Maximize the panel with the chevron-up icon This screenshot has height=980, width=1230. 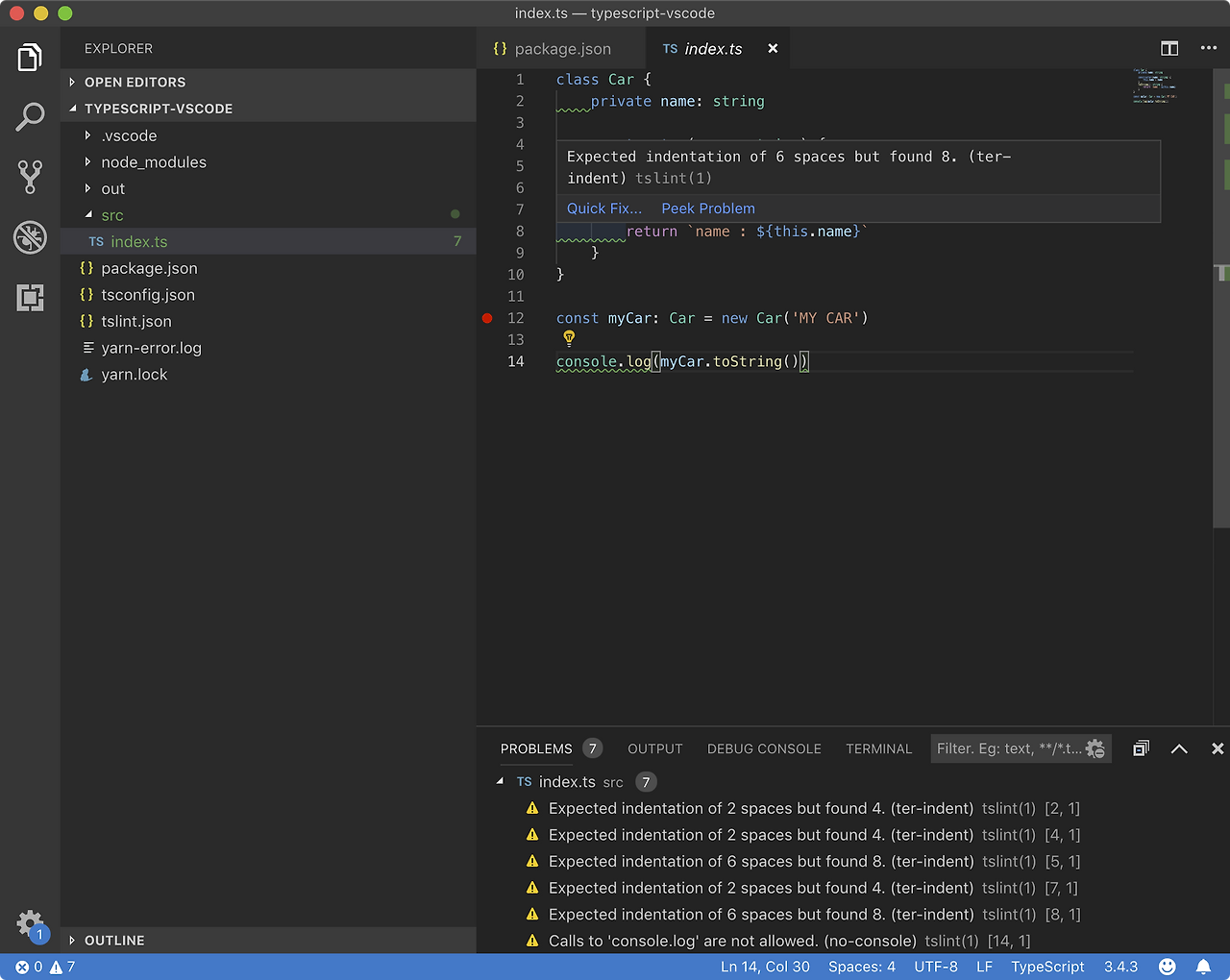click(1179, 748)
